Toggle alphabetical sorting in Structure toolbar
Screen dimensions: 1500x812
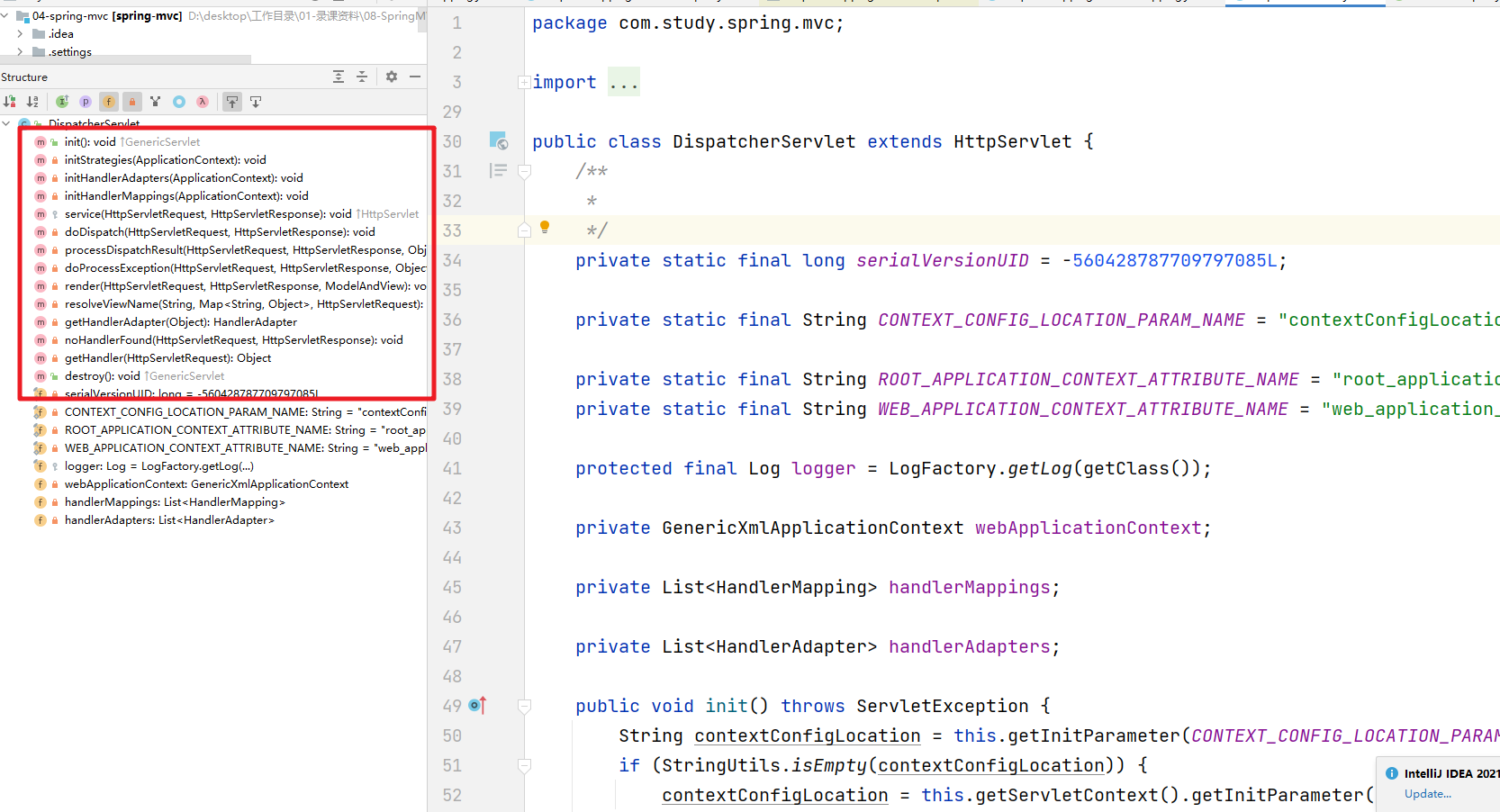33,102
